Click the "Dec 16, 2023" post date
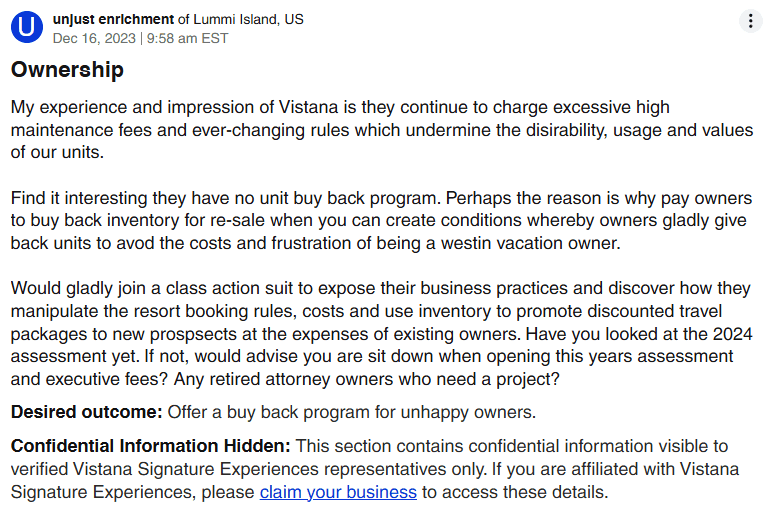This screenshot has height=513, width=775. 94,38
